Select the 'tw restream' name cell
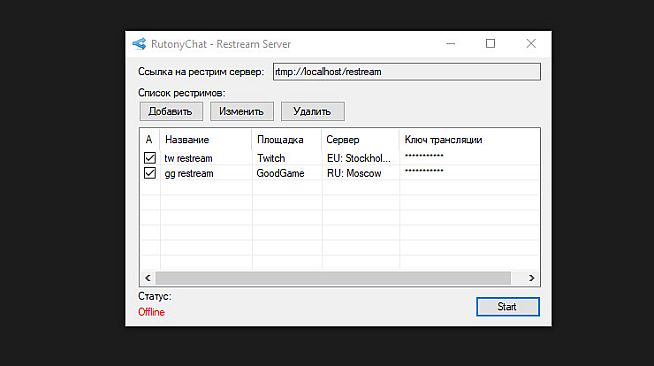 (x=189, y=158)
